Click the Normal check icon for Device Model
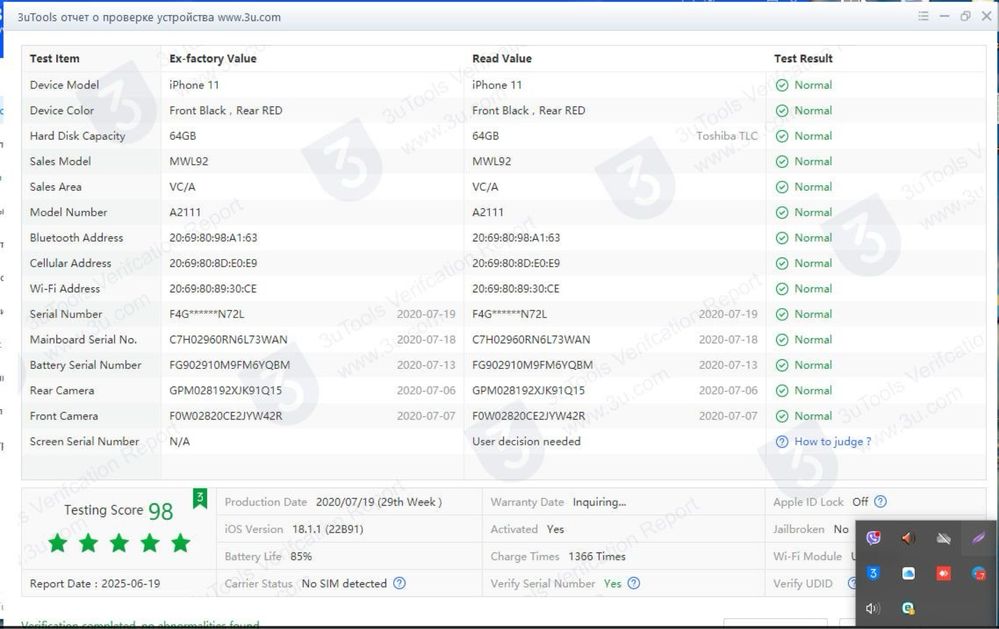This screenshot has height=629, width=999. point(782,85)
